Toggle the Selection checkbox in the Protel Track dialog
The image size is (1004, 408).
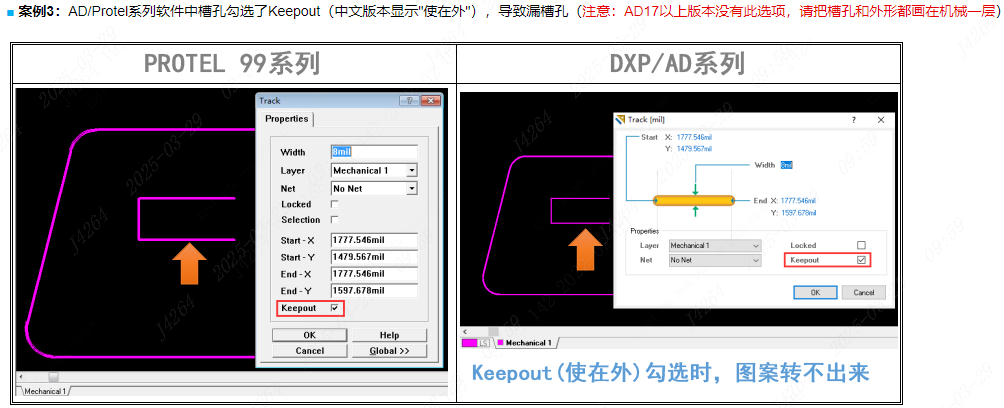point(334,220)
